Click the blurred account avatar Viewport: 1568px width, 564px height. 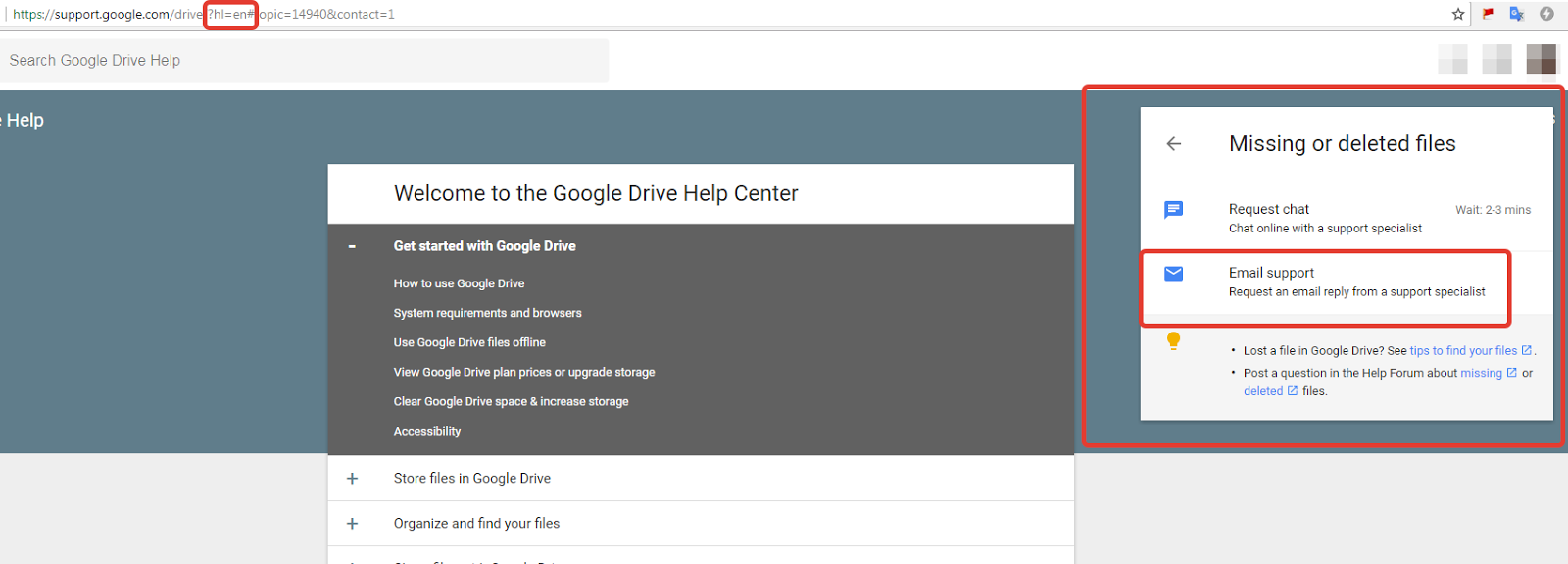pos(1541,59)
